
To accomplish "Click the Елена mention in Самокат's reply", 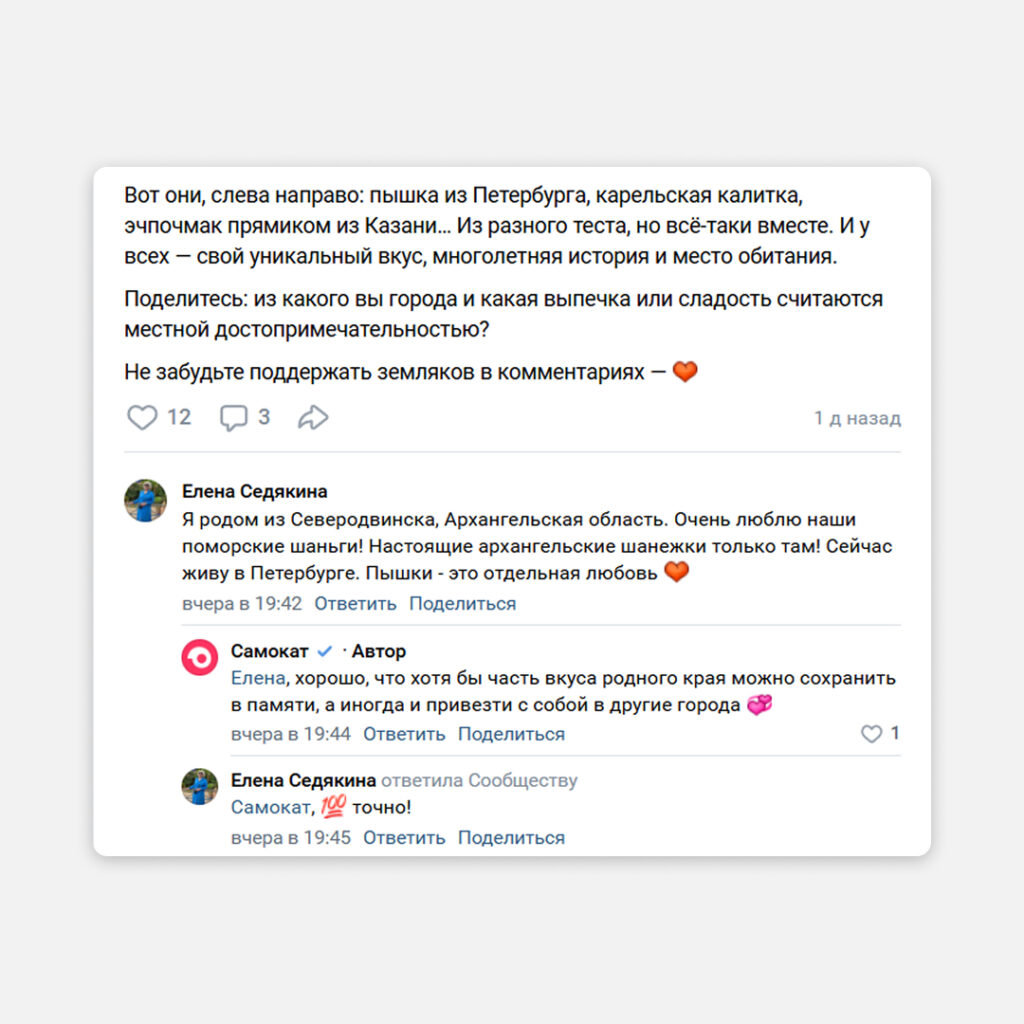I will click(x=258, y=679).
